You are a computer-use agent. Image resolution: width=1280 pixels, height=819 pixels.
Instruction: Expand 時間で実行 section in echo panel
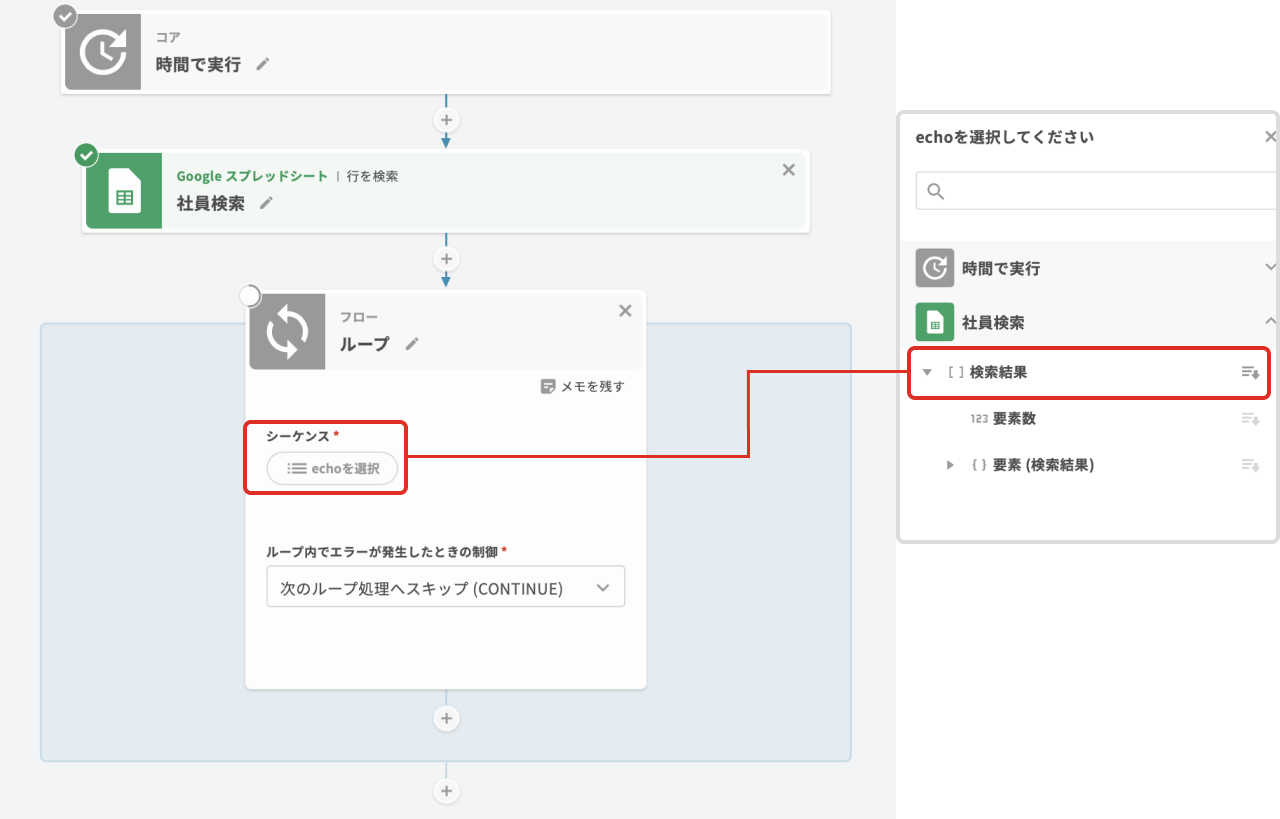click(1270, 268)
